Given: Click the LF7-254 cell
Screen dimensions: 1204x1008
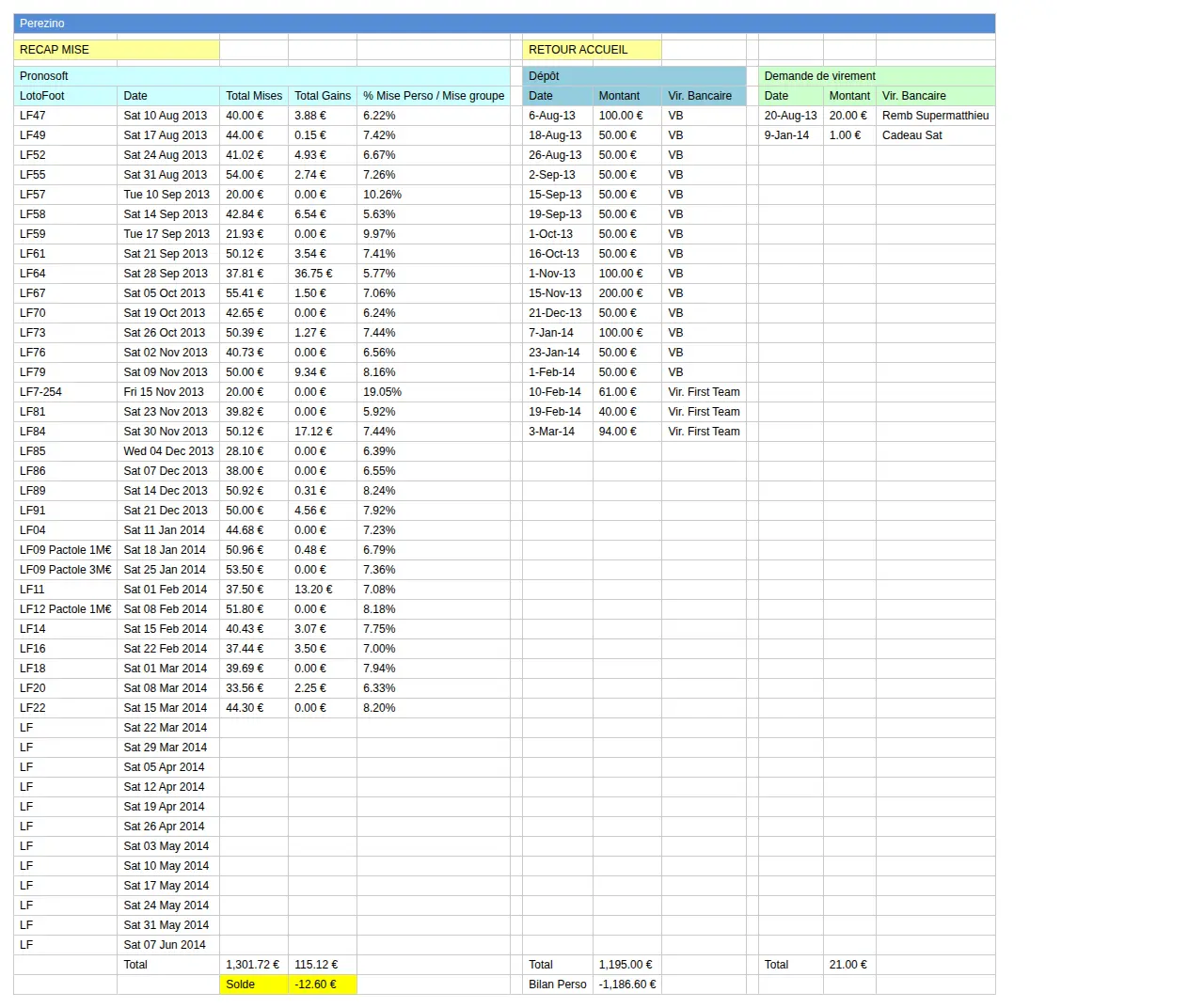Looking at the screenshot, I should click(65, 392).
